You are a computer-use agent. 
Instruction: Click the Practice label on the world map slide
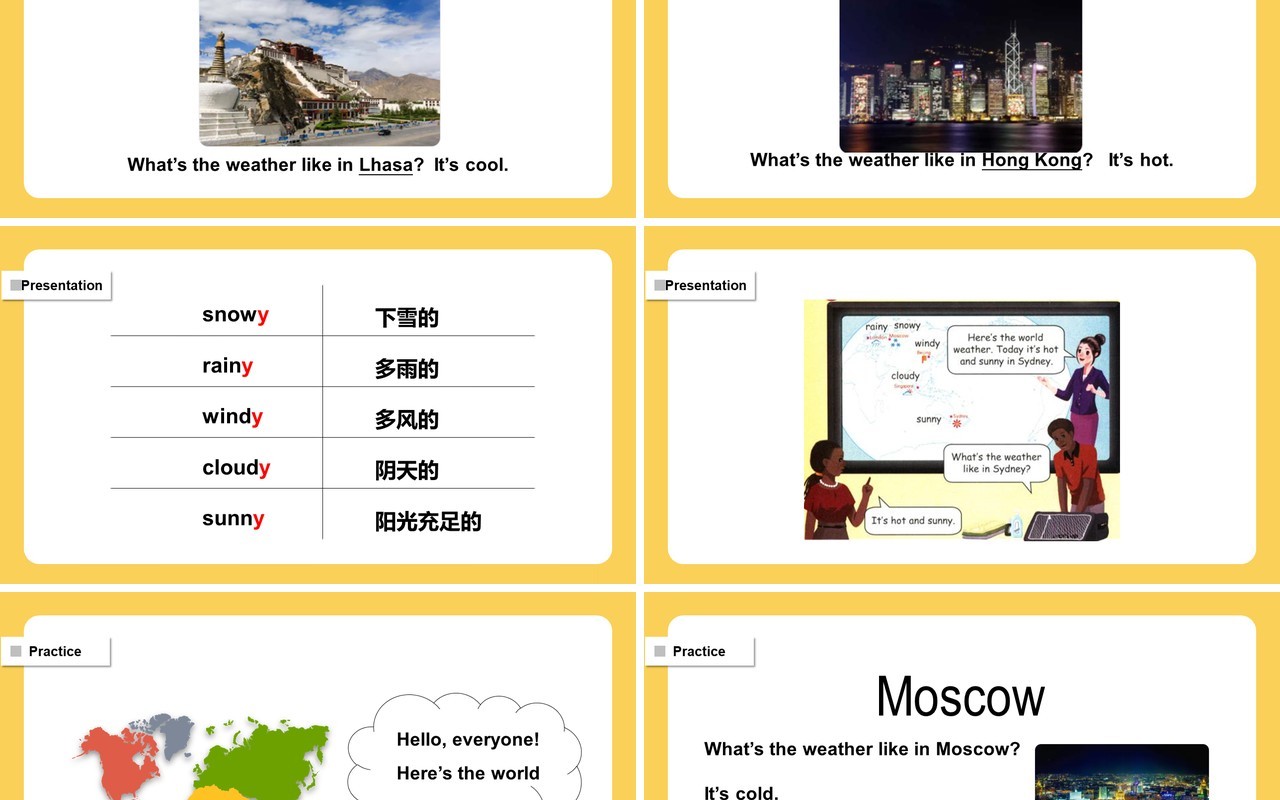56,651
